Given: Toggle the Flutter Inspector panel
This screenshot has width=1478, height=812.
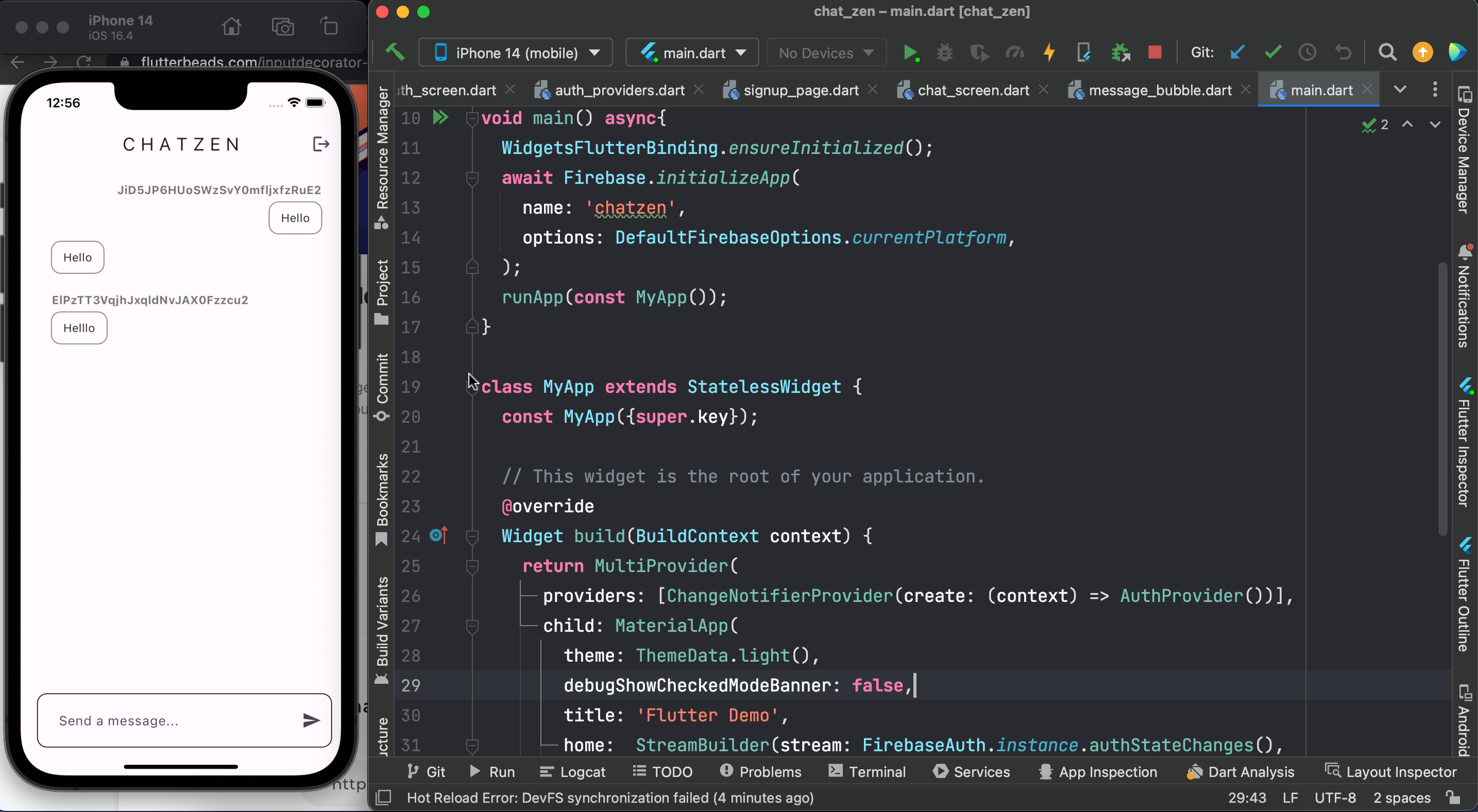Looking at the screenshot, I should coord(1465,442).
